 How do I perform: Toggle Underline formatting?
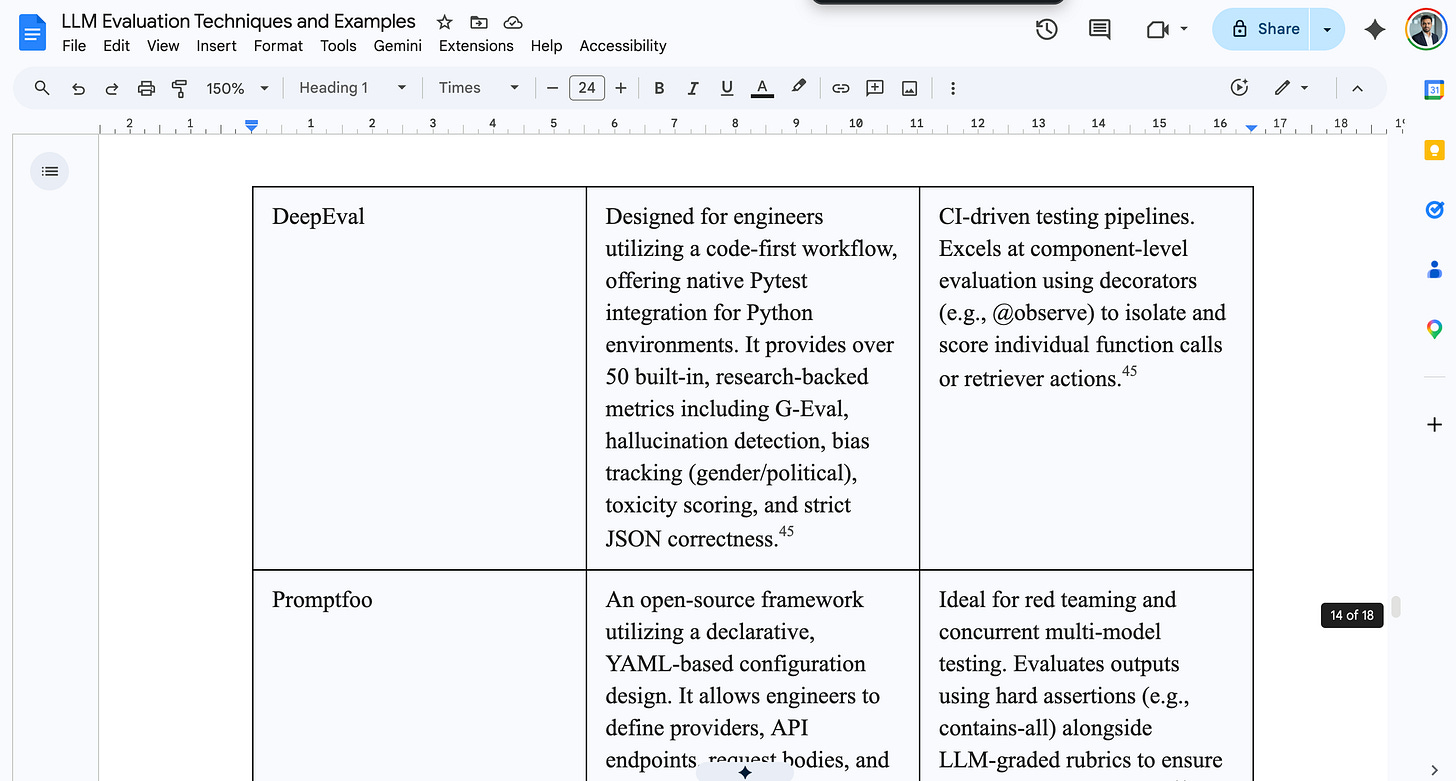[727, 88]
